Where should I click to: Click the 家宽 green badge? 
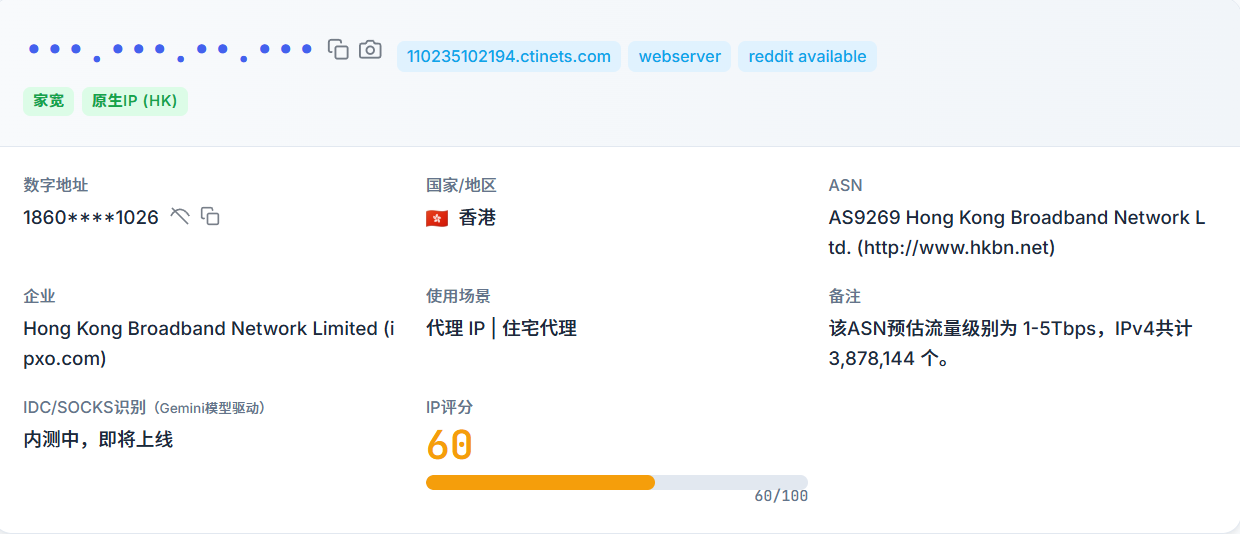coord(48,101)
